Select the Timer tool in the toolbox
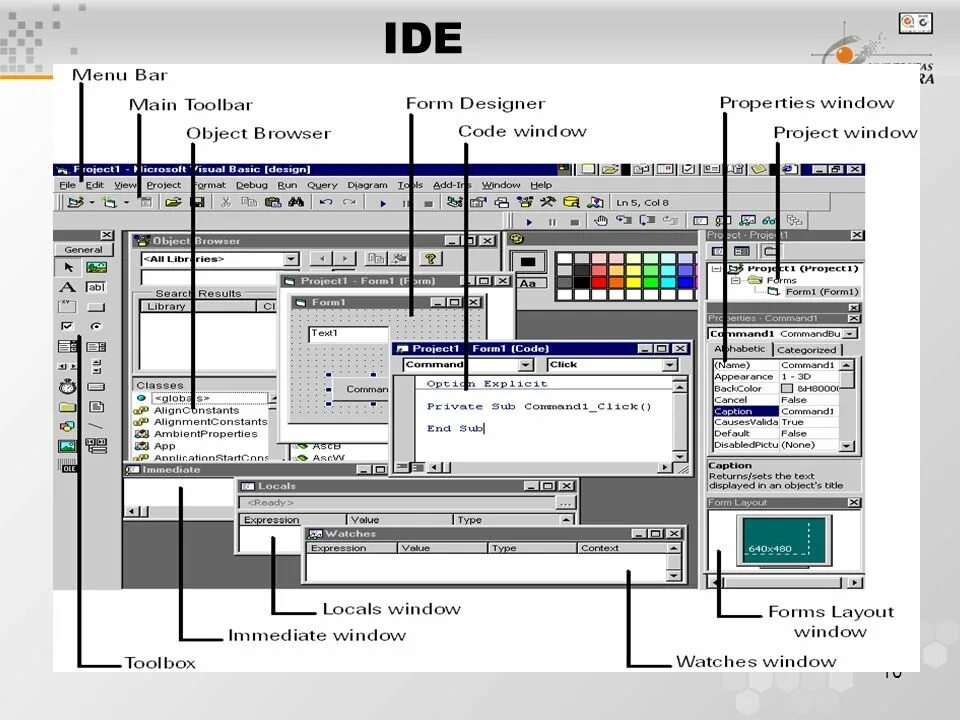The image size is (960, 720). [x=67, y=386]
